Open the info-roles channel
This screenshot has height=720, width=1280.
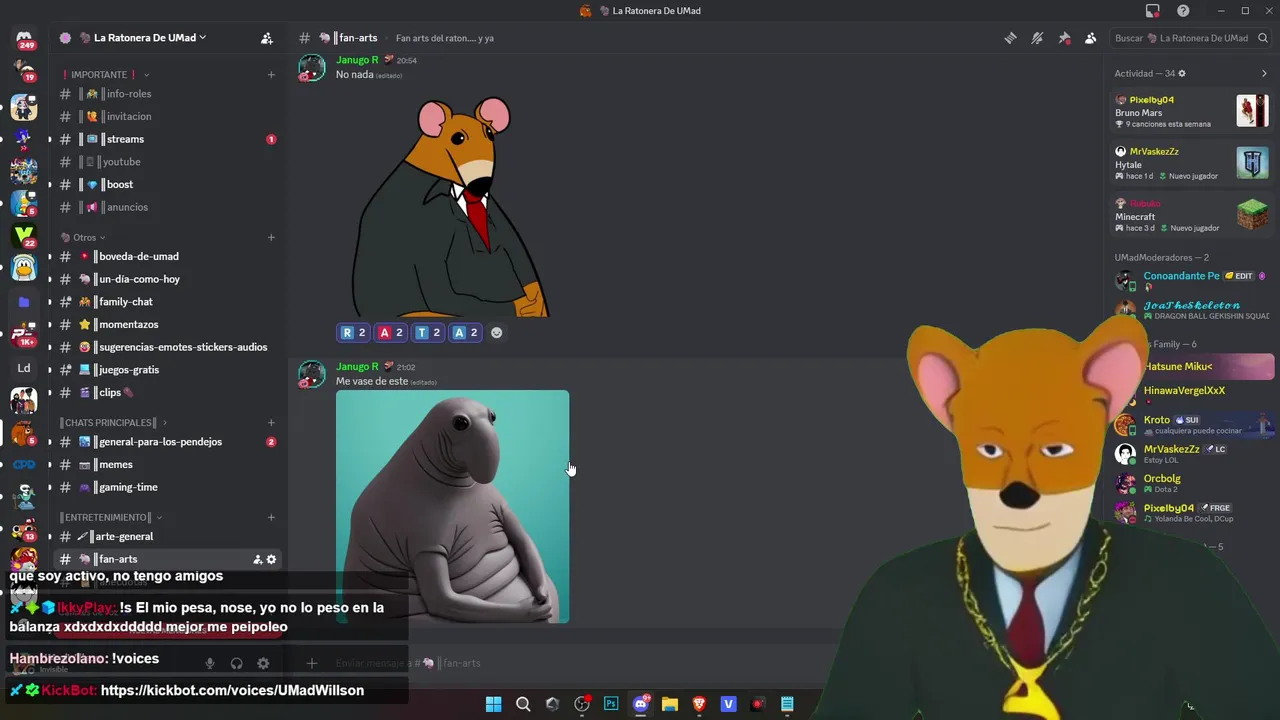[x=167, y=94]
